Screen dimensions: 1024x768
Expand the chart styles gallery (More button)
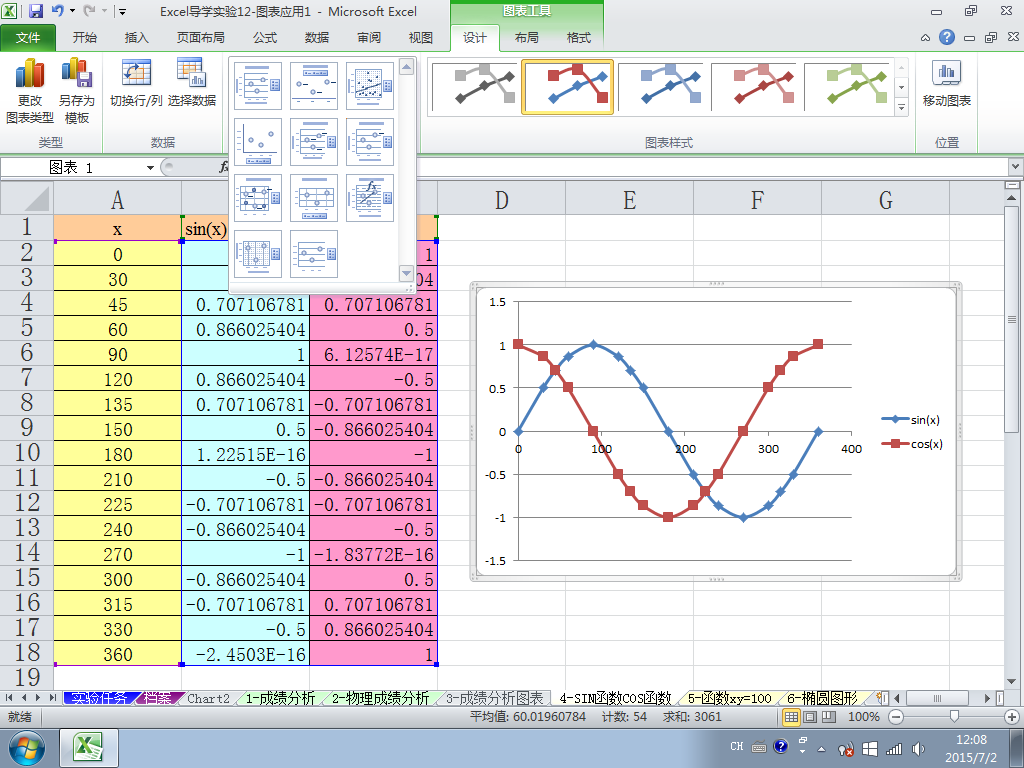[x=902, y=107]
